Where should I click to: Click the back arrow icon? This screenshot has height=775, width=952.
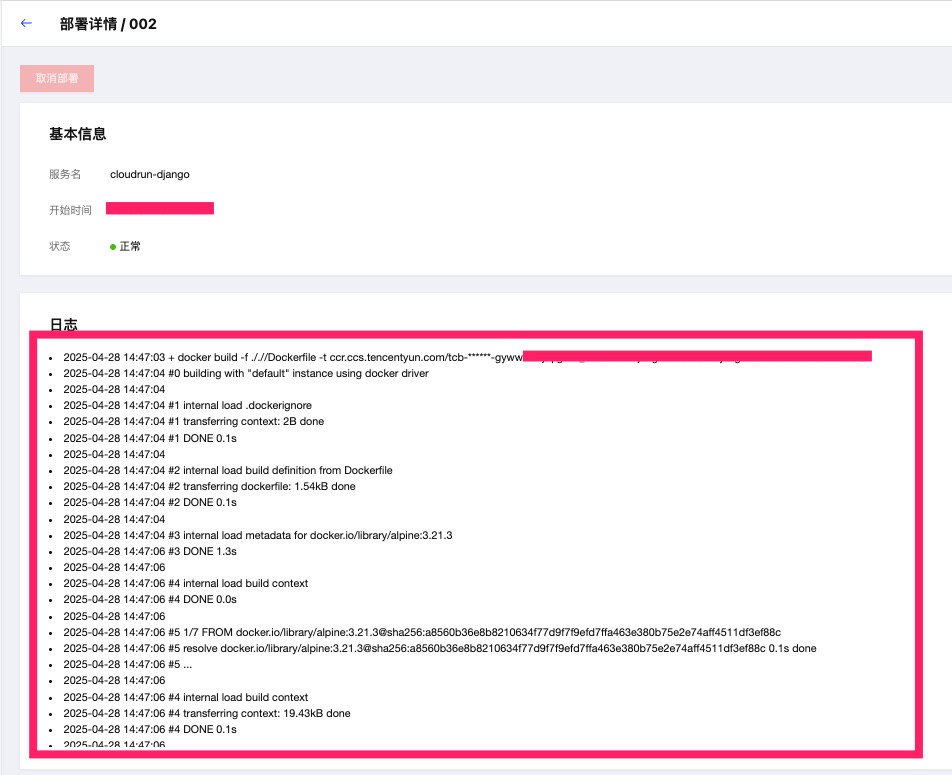point(26,23)
